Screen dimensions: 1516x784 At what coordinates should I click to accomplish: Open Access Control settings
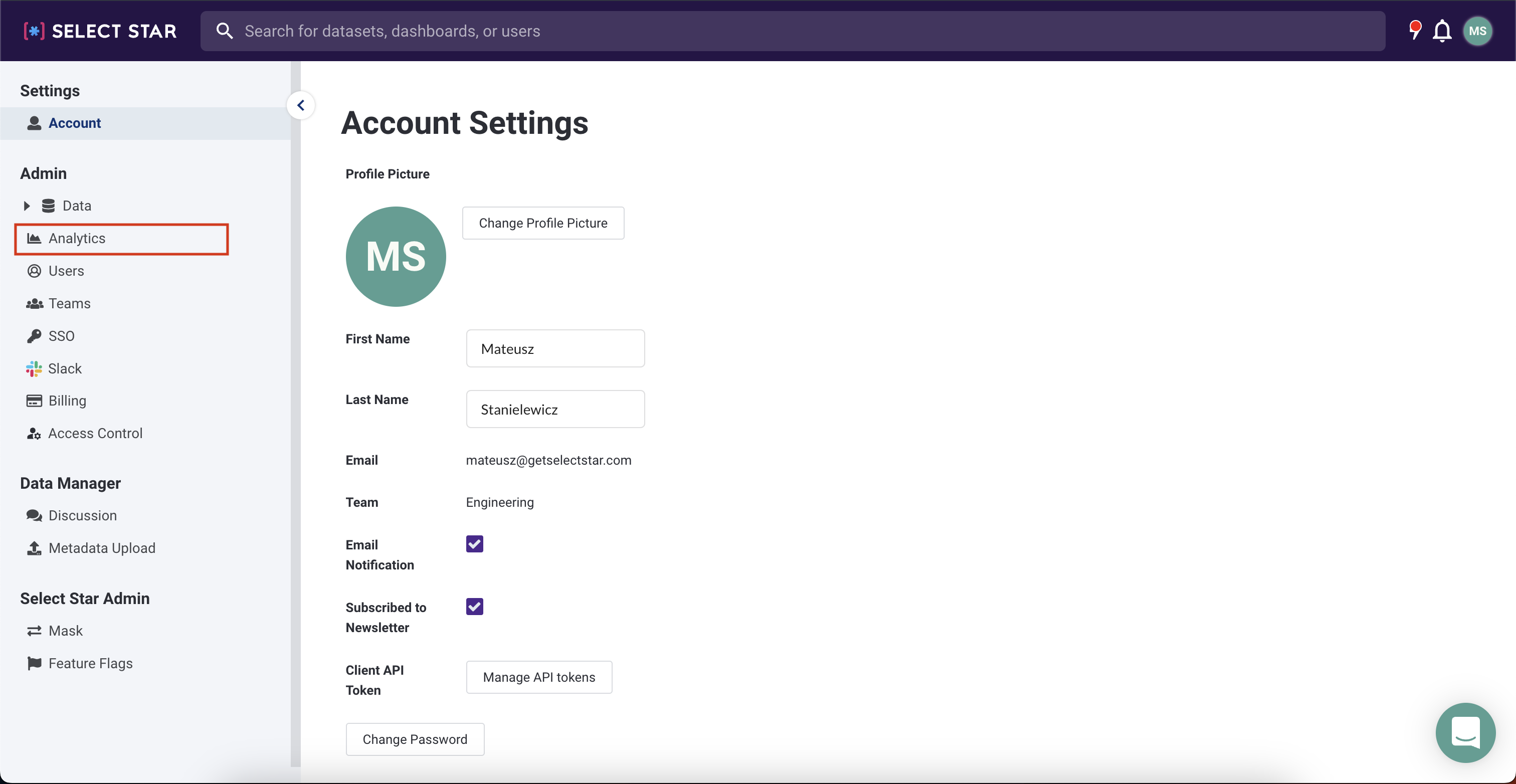point(95,433)
